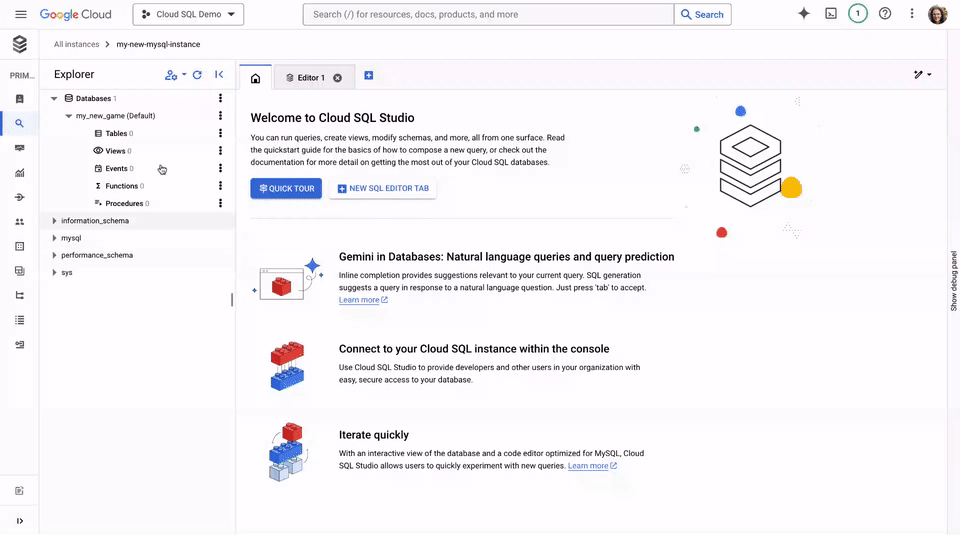Refresh the Explorer panel
Viewport: 960px width, 535px height.
click(197, 75)
